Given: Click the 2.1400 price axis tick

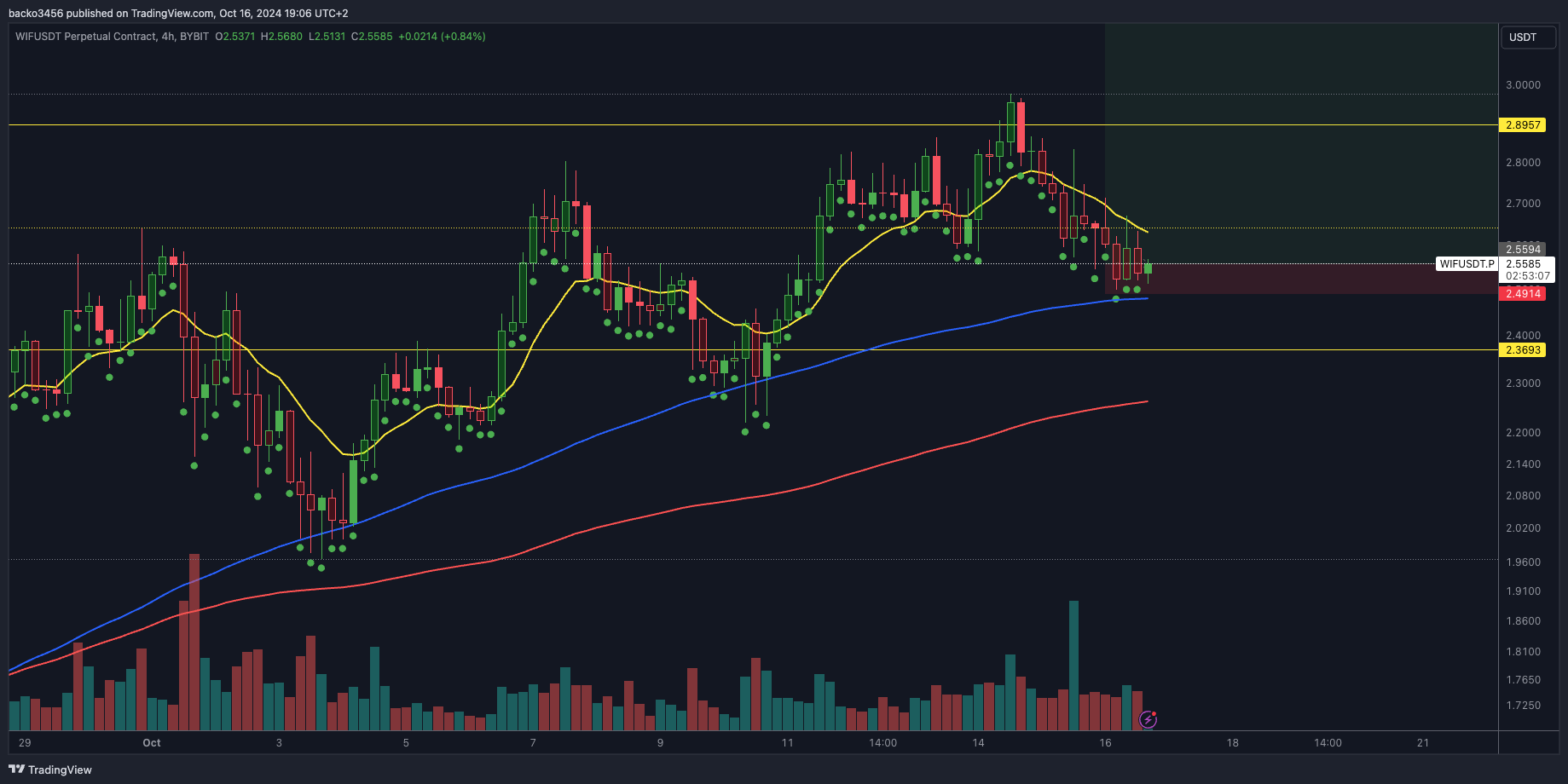Looking at the screenshot, I should (x=1523, y=464).
